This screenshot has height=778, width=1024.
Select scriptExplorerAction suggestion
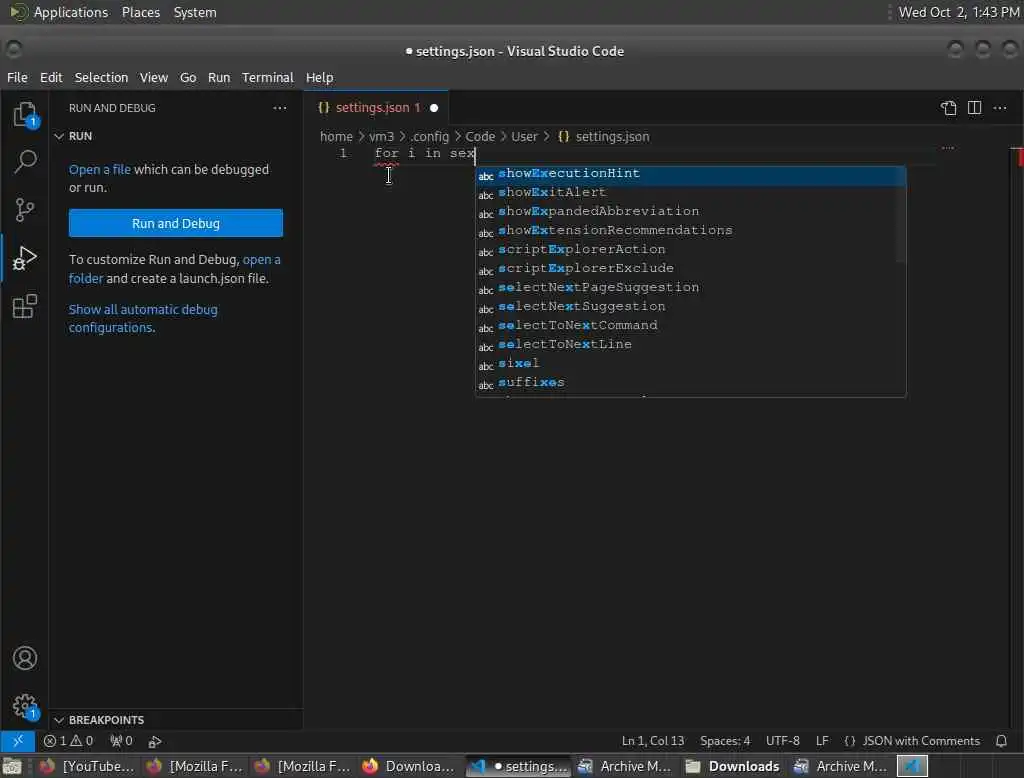point(690,250)
